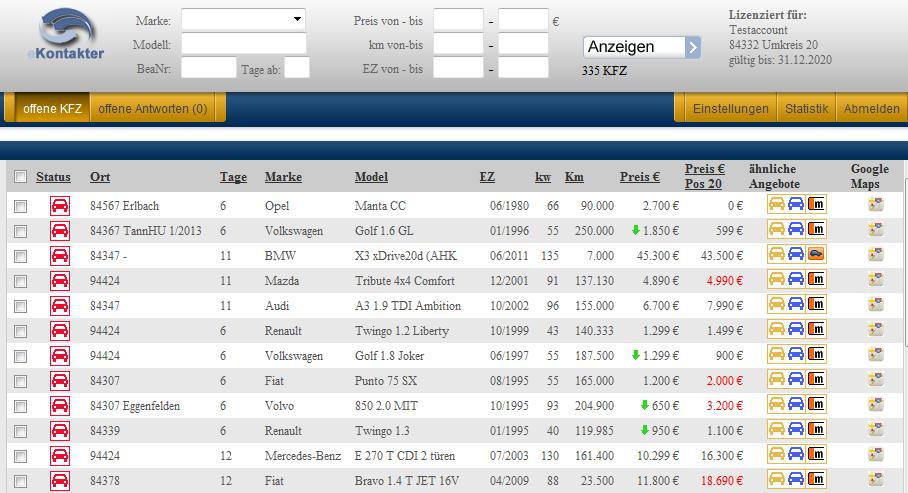Click the 'm' icon in the Renault Twingo 1.3 row

click(x=817, y=428)
